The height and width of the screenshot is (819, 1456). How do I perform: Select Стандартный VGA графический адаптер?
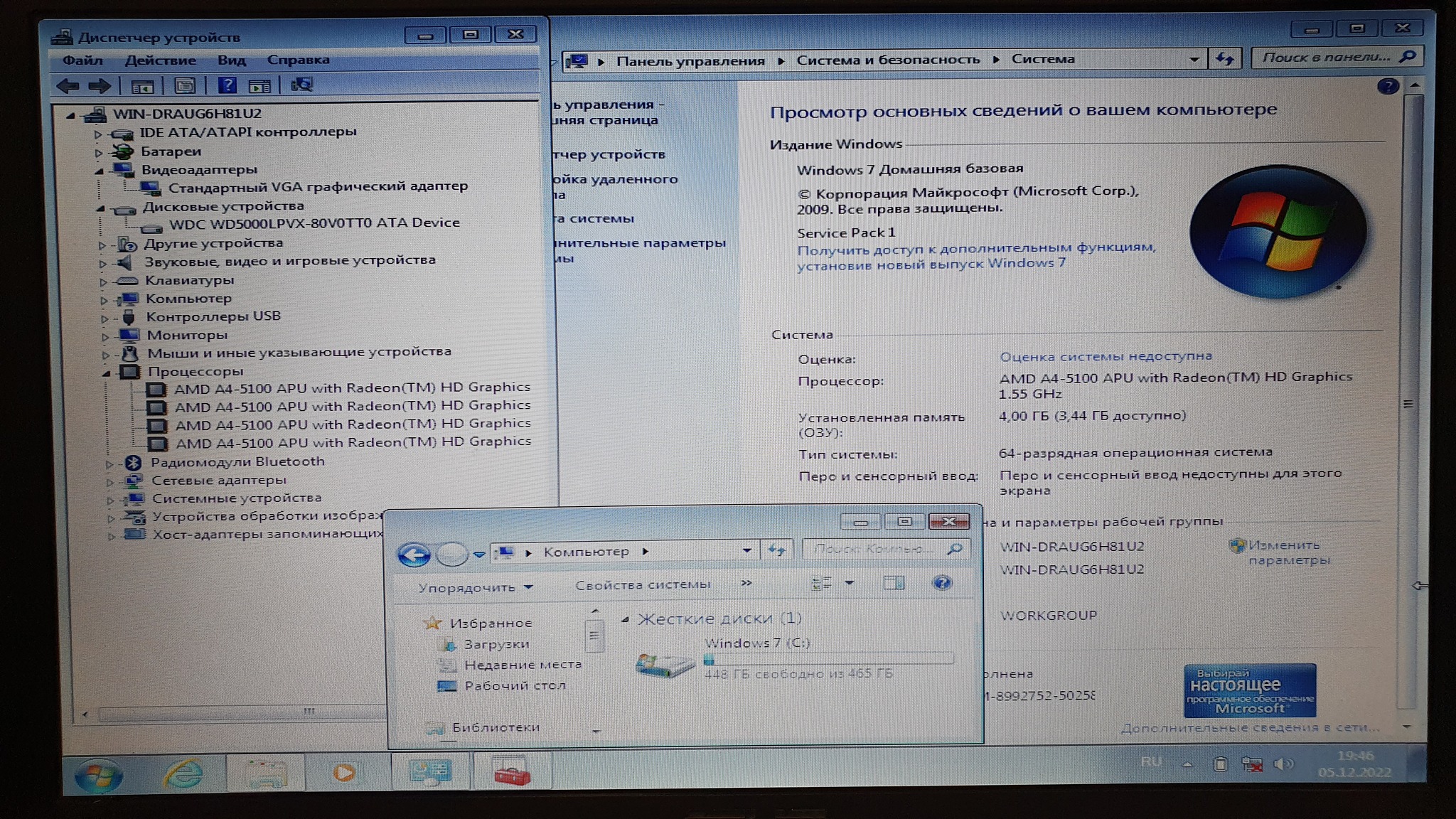tap(318, 186)
